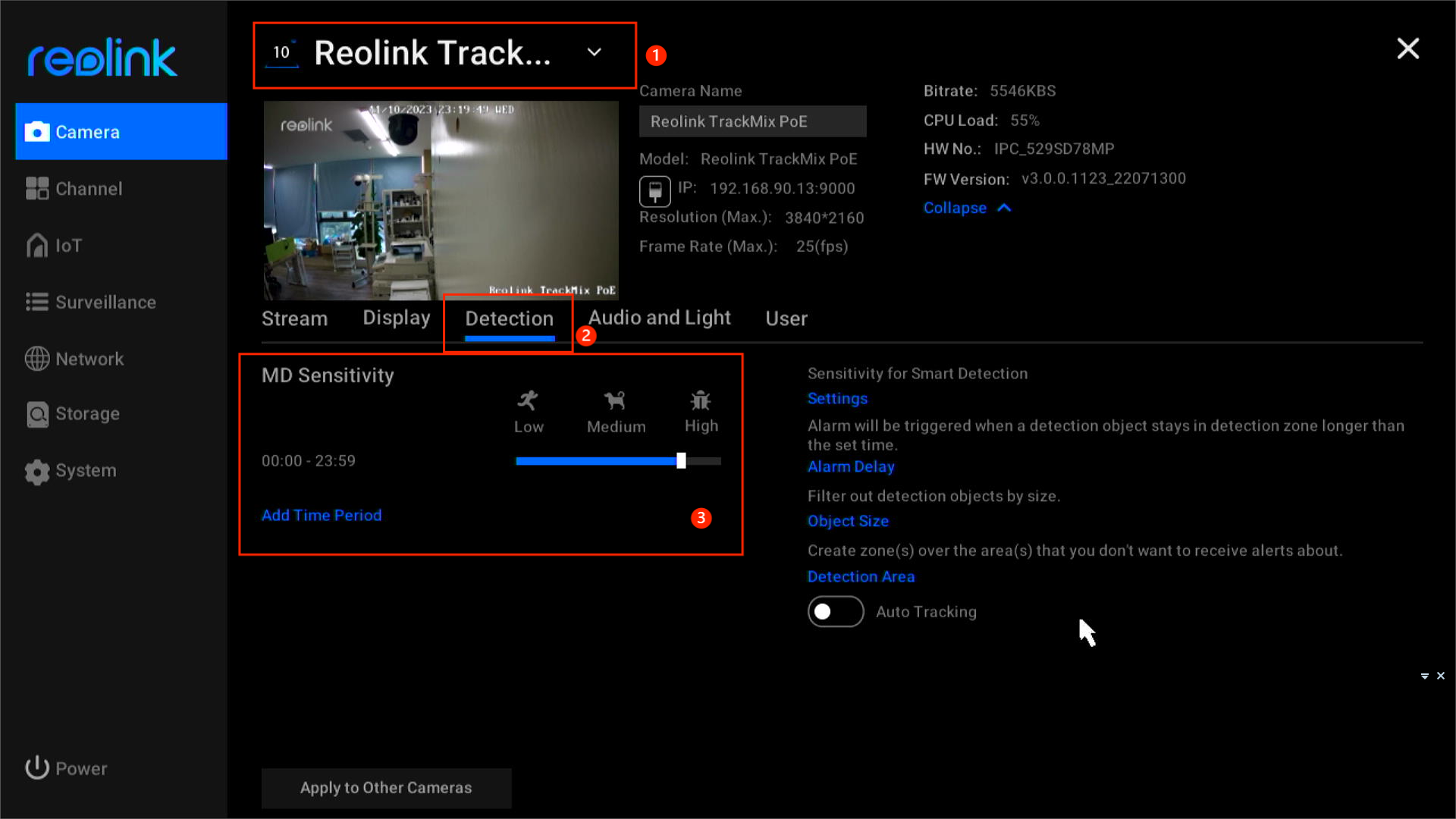Click Apply to Other Cameras button

[386, 788]
